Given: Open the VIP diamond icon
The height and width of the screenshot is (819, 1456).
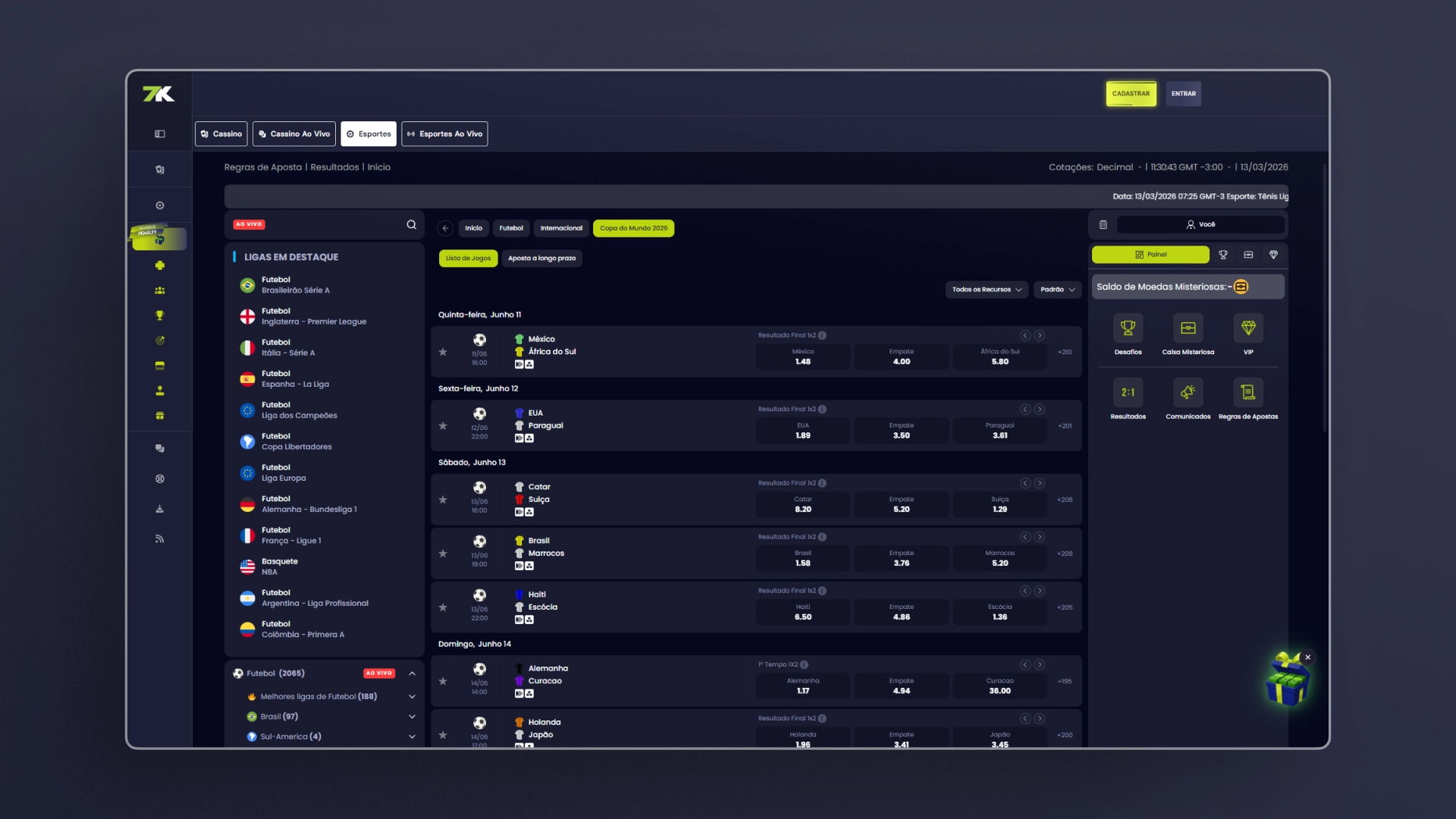Looking at the screenshot, I should coord(1248,328).
